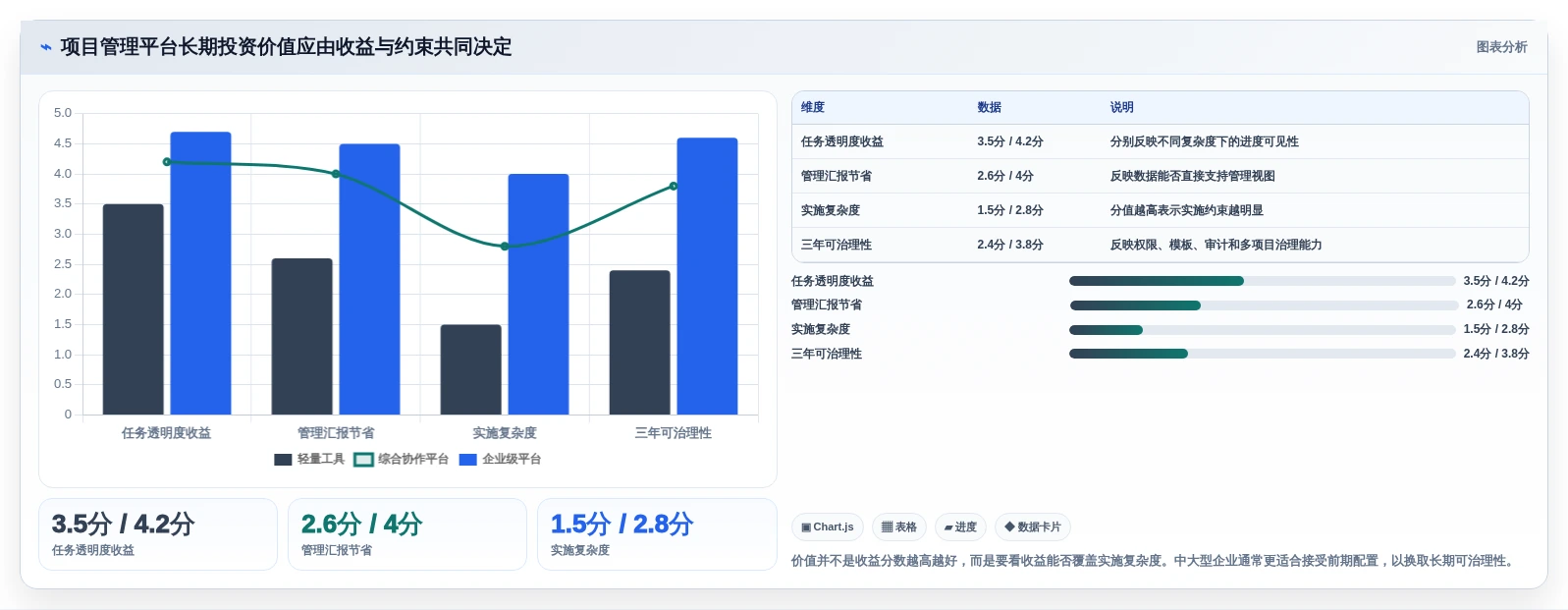
Task: Click the 管理汇报节省 progress bar
Action: (1263, 305)
